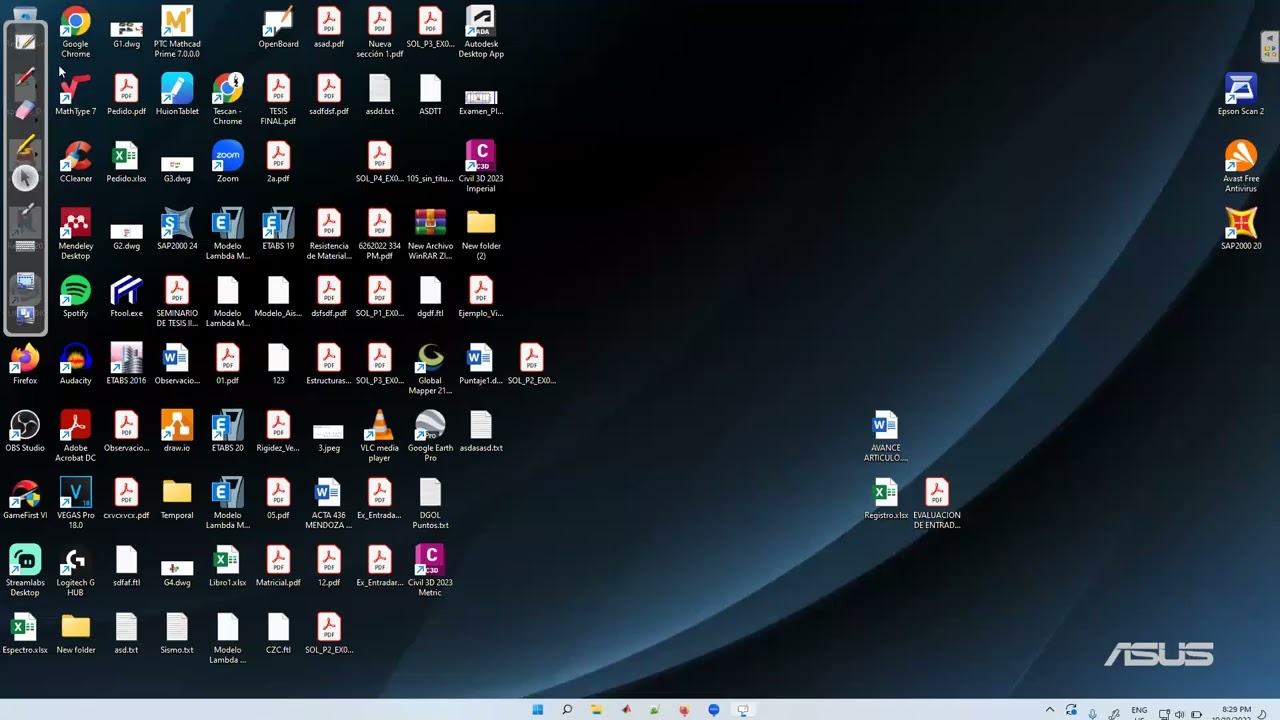The height and width of the screenshot is (720, 1280).
Task: Select the CCleaner shortcut
Action: pos(75,161)
